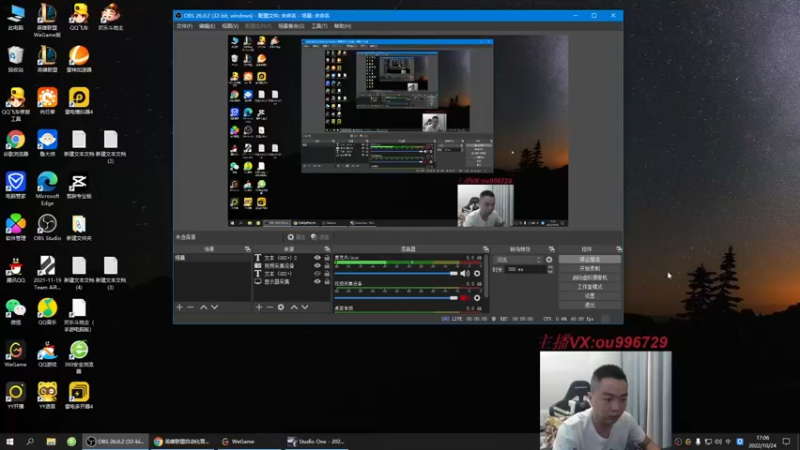Move scene down with the arrow
This screenshot has width=800, height=450.
tap(214, 307)
